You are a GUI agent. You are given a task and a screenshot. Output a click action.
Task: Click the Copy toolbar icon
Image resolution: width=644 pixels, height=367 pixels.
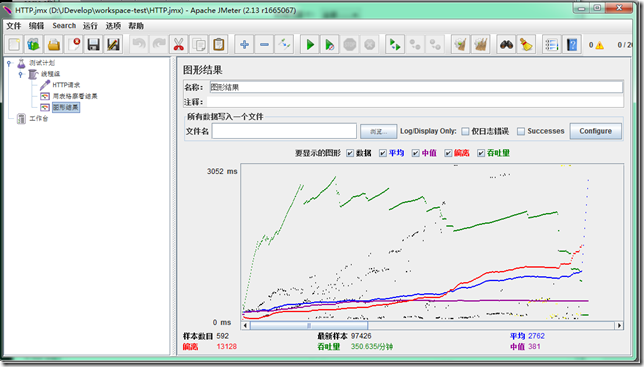click(199, 44)
